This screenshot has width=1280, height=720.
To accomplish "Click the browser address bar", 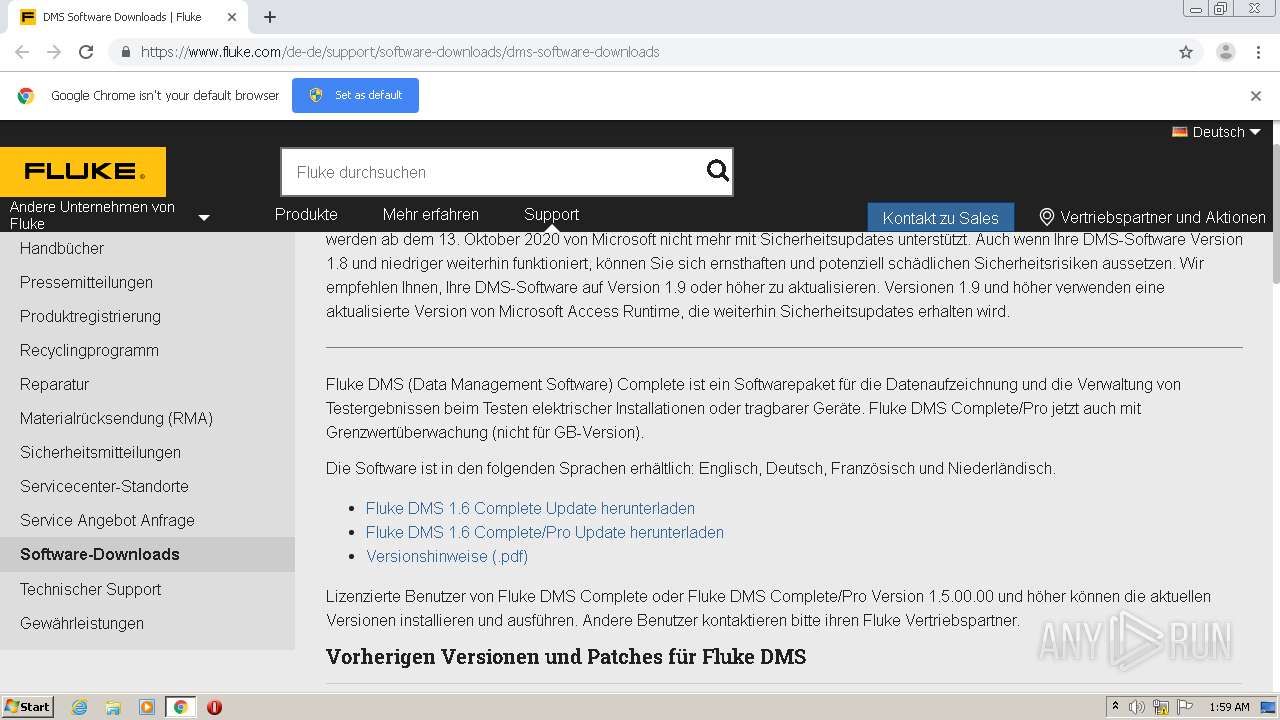I will (x=640, y=52).
